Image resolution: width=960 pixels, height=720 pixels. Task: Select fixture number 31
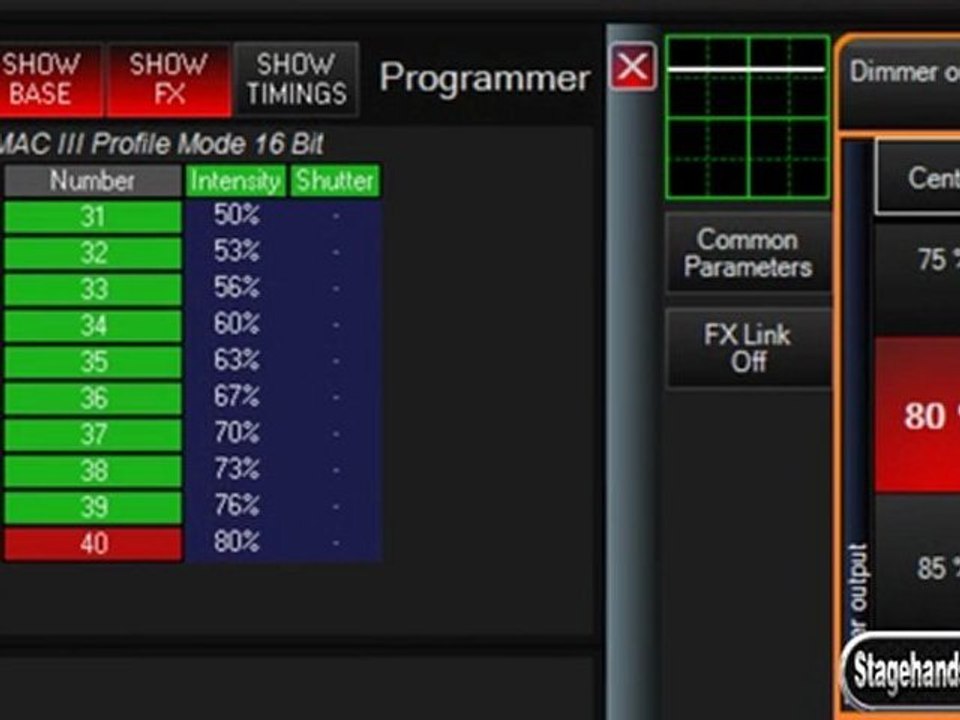pos(93,217)
